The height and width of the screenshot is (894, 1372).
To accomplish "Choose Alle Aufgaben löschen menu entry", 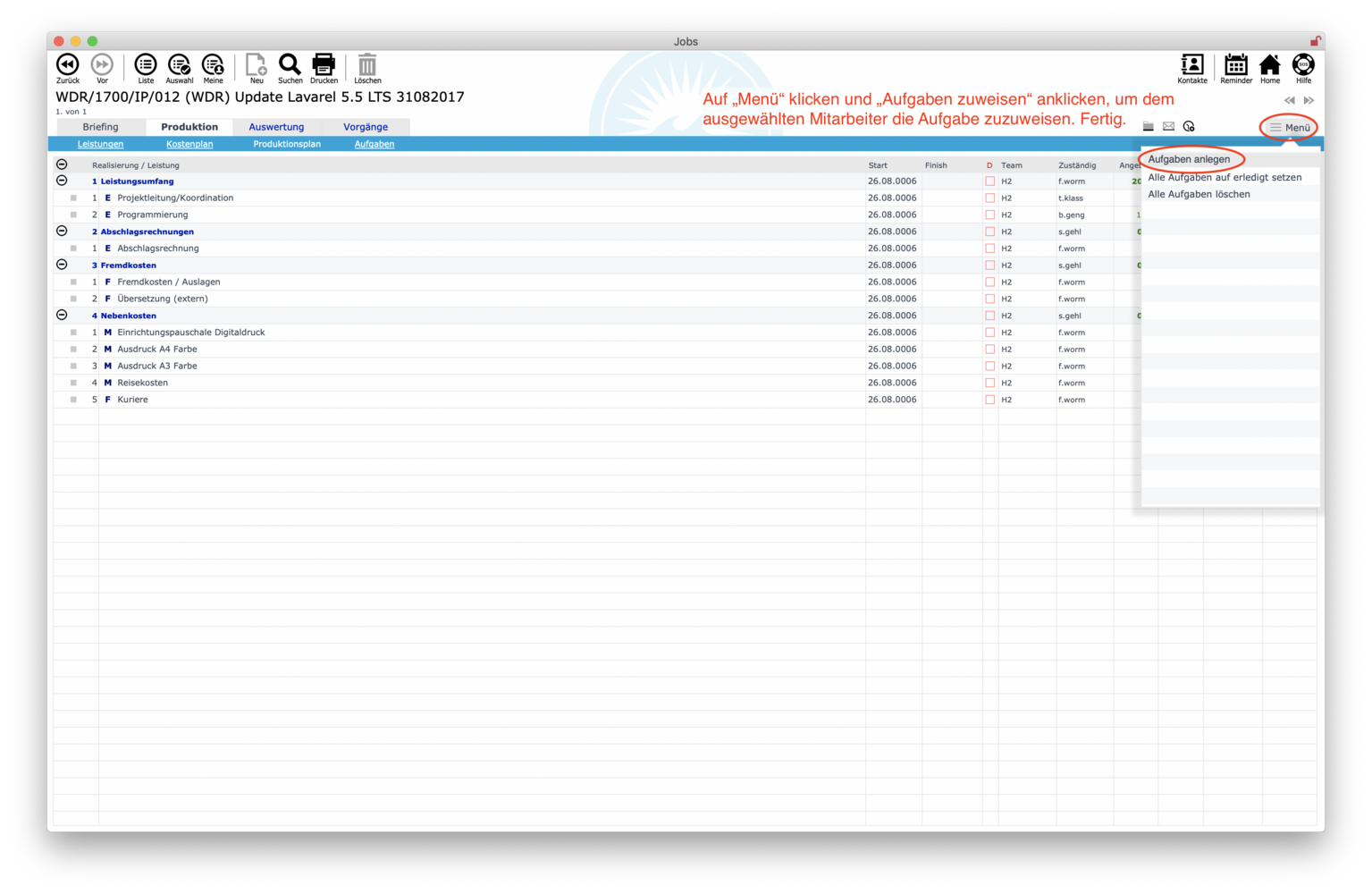I will (1199, 194).
